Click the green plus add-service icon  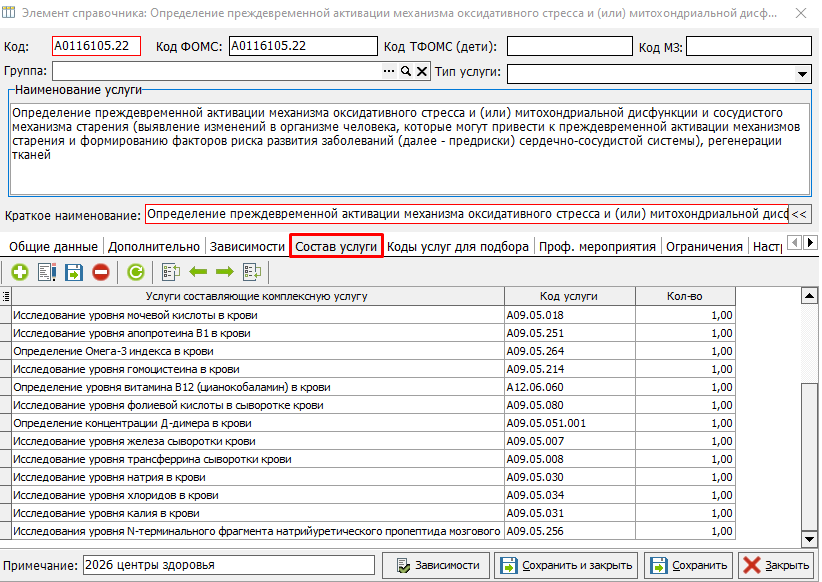(20, 272)
